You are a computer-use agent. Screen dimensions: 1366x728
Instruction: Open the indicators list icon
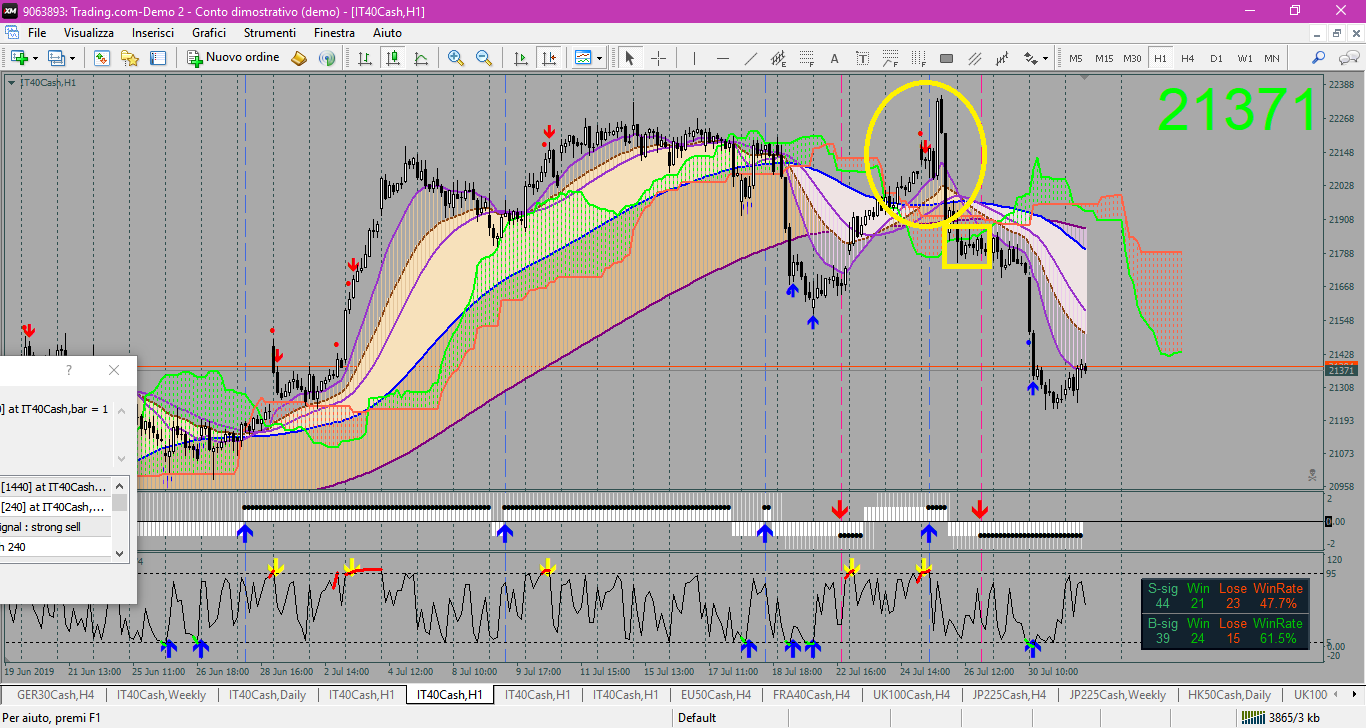click(583, 58)
